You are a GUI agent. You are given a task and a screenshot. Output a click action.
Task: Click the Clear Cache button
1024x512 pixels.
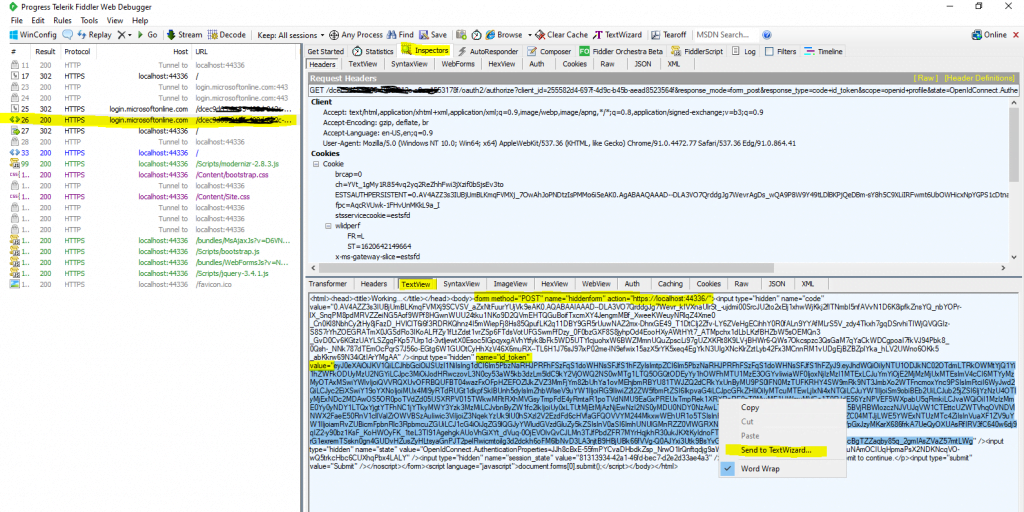click(x=562, y=35)
